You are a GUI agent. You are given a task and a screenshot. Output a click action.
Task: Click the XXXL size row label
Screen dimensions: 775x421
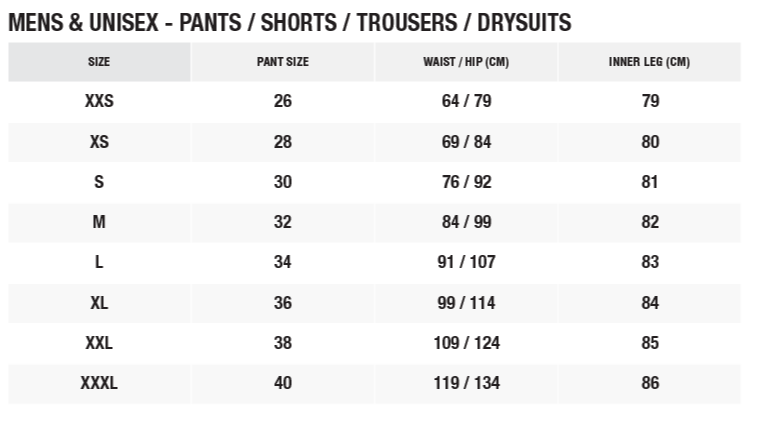[99, 383]
